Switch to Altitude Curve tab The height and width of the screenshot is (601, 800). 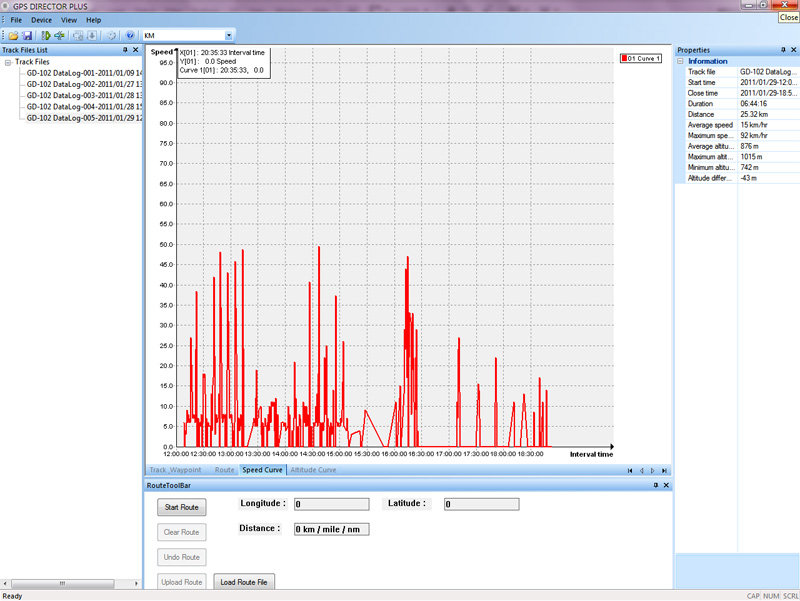(x=313, y=470)
